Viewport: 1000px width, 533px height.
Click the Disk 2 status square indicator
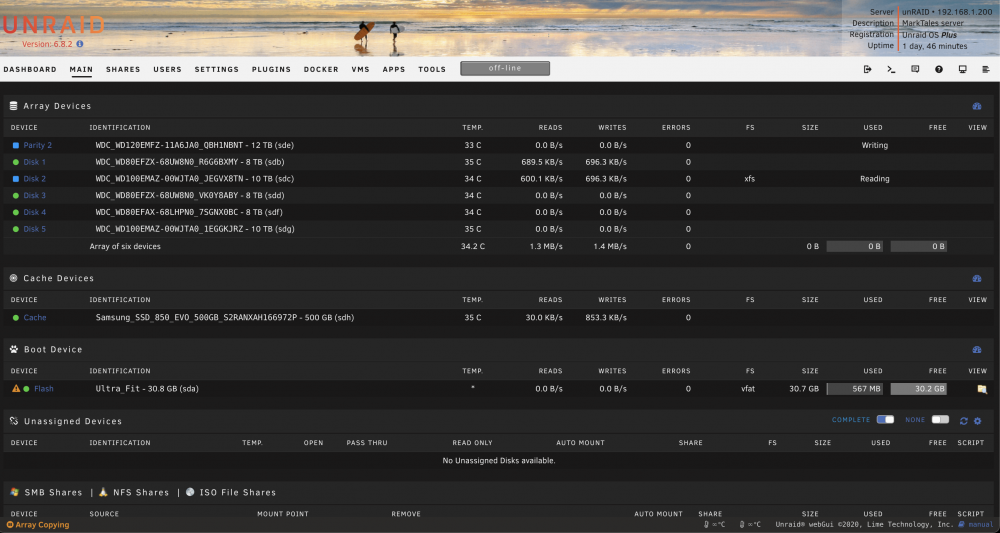click(15, 179)
